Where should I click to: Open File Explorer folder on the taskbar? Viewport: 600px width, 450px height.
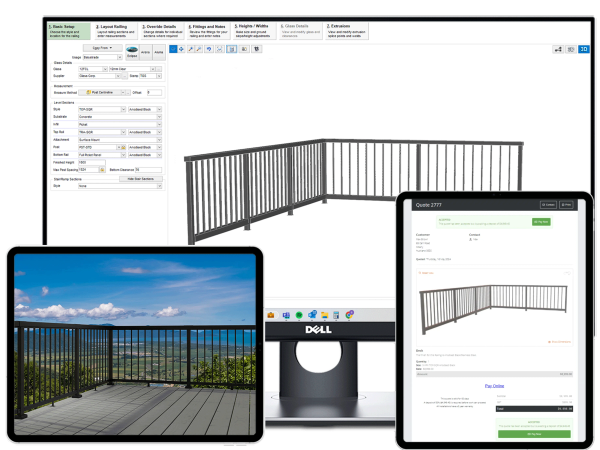point(324,315)
